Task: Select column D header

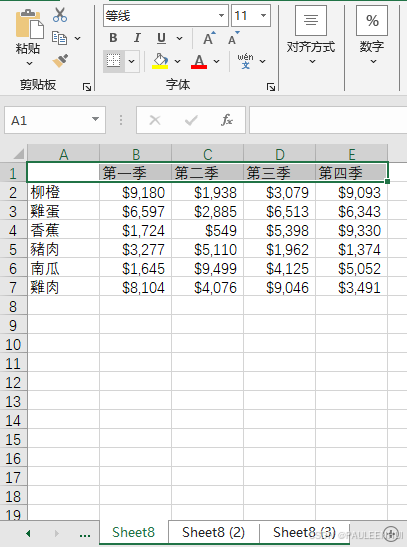Action: (x=280, y=154)
